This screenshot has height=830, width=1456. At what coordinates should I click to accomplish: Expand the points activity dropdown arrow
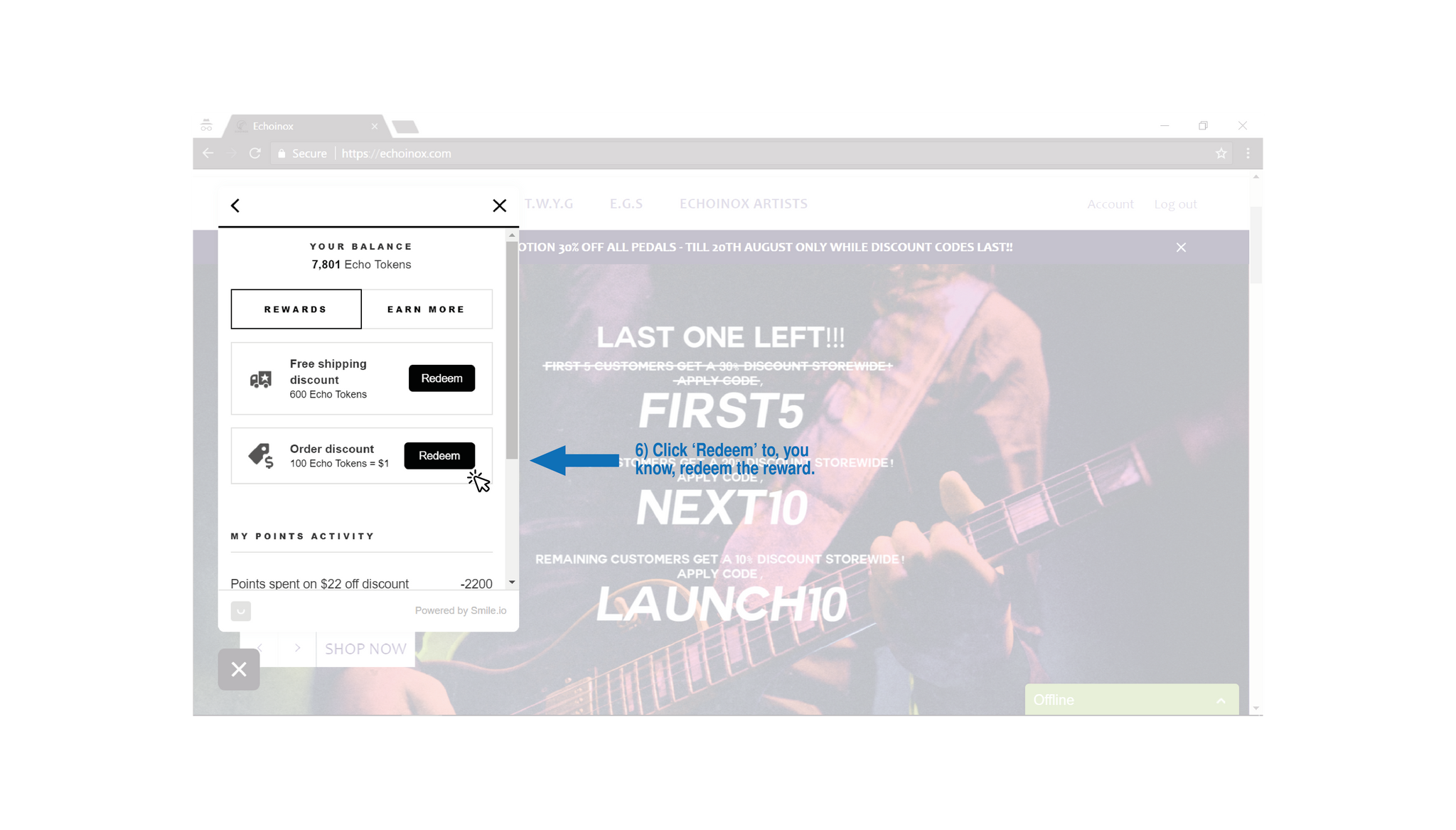tap(511, 582)
